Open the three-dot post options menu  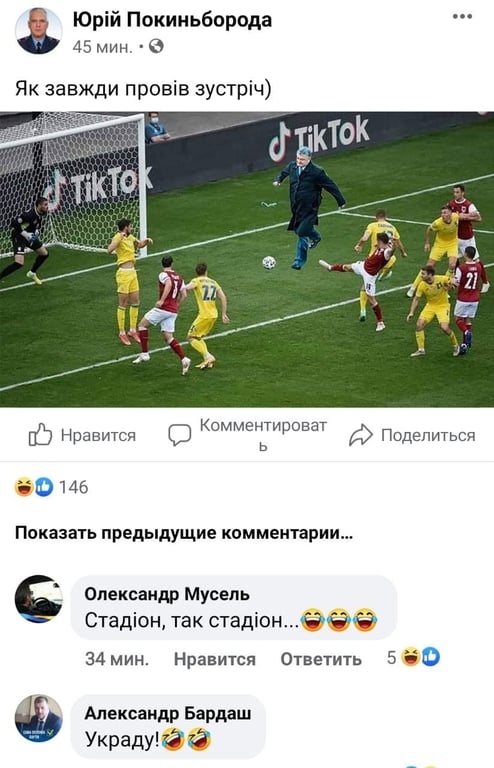pyautogui.click(x=462, y=17)
